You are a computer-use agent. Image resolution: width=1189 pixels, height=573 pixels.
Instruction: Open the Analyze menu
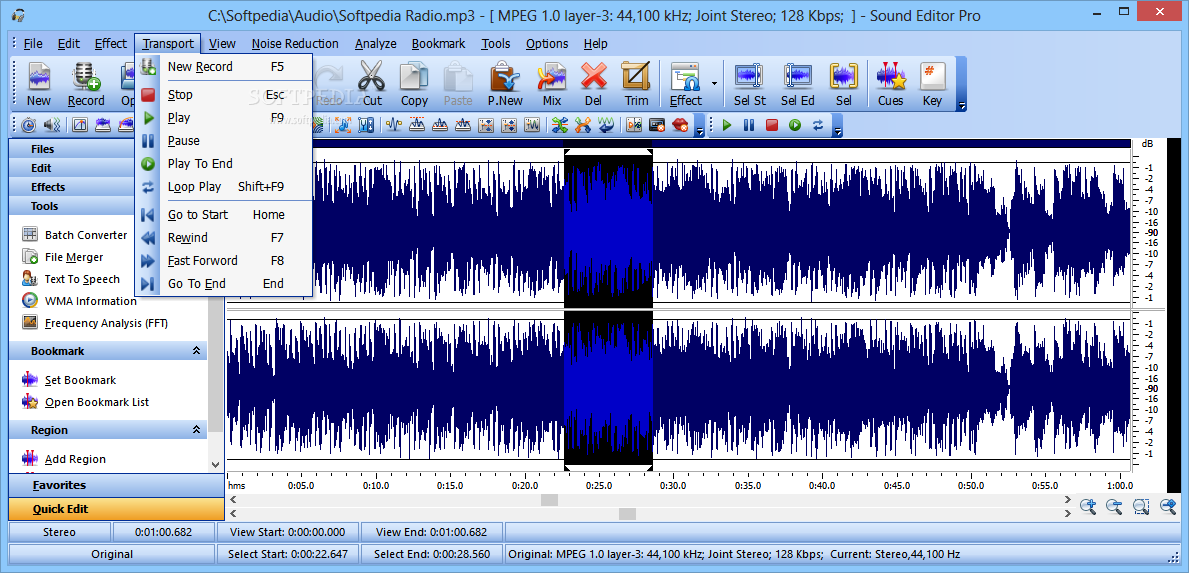click(375, 43)
